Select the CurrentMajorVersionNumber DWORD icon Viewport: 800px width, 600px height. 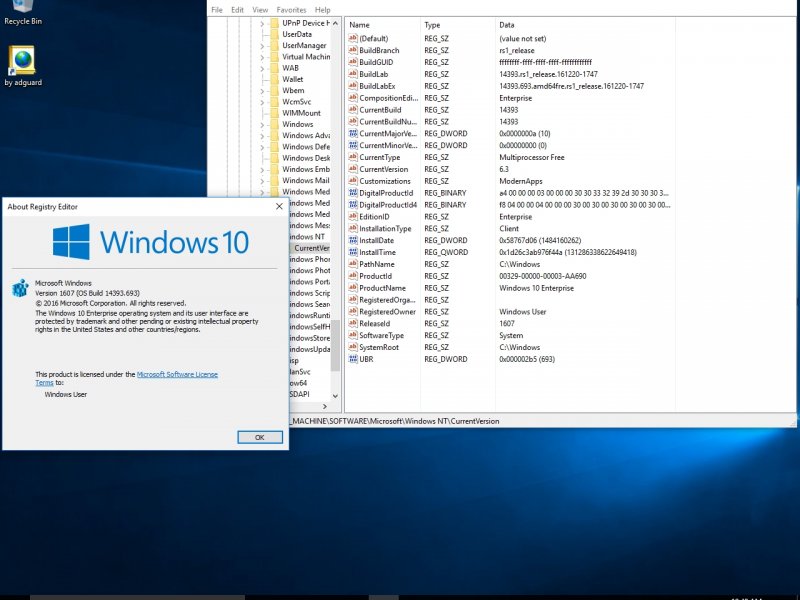point(353,133)
